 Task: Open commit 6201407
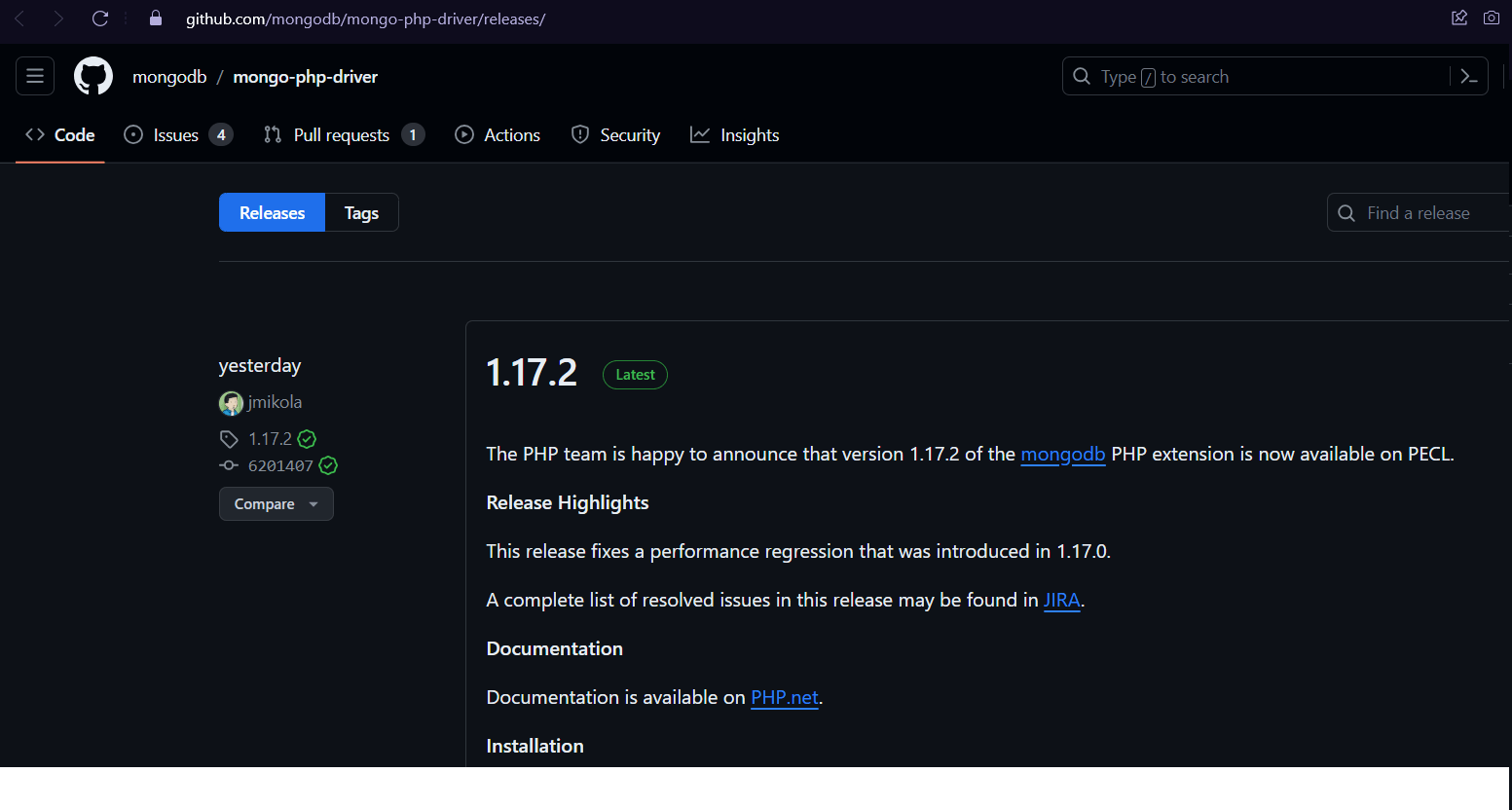point(280,465)
